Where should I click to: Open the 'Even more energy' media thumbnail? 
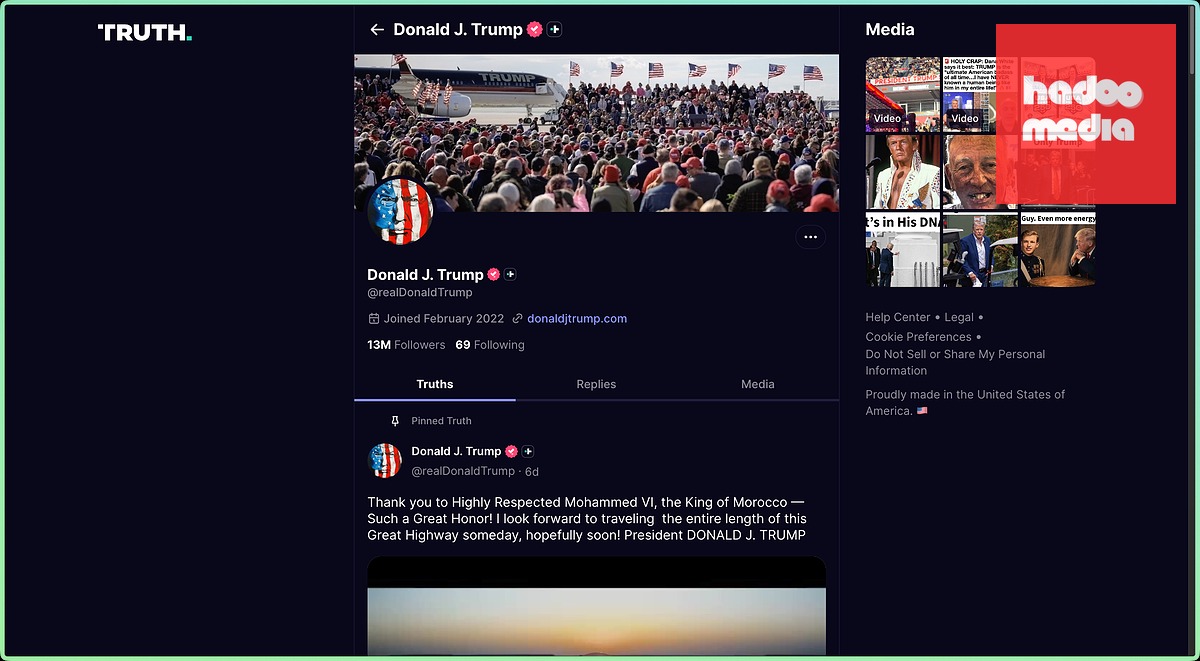coord(1058,250)
